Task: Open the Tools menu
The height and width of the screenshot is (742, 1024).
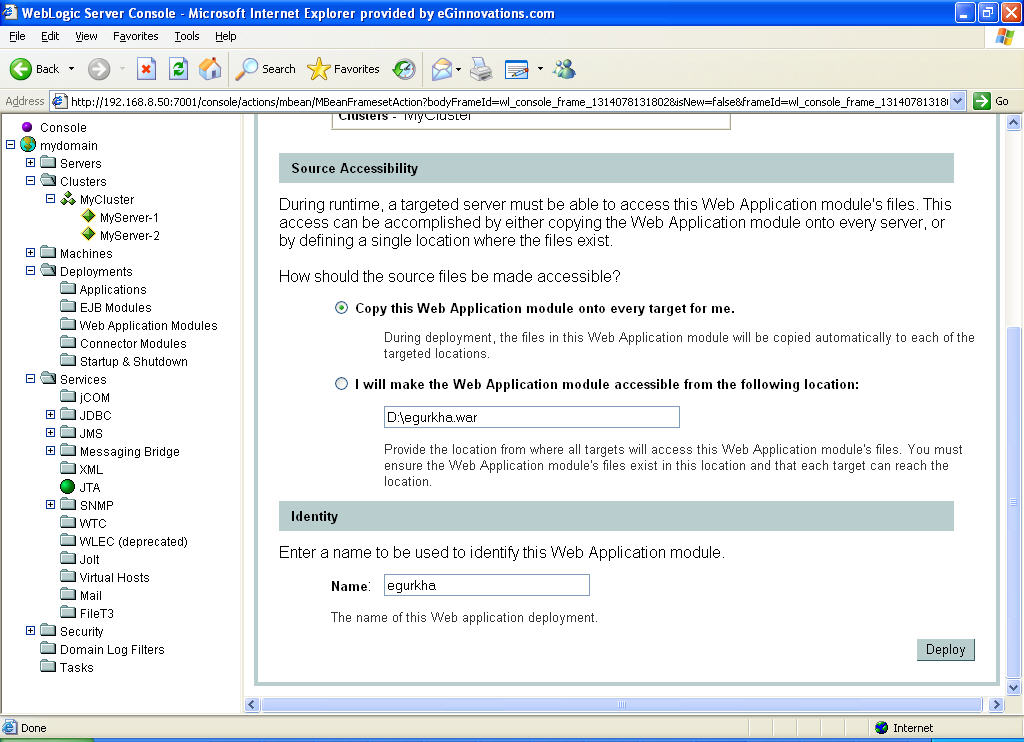Action: click(187, 36)
